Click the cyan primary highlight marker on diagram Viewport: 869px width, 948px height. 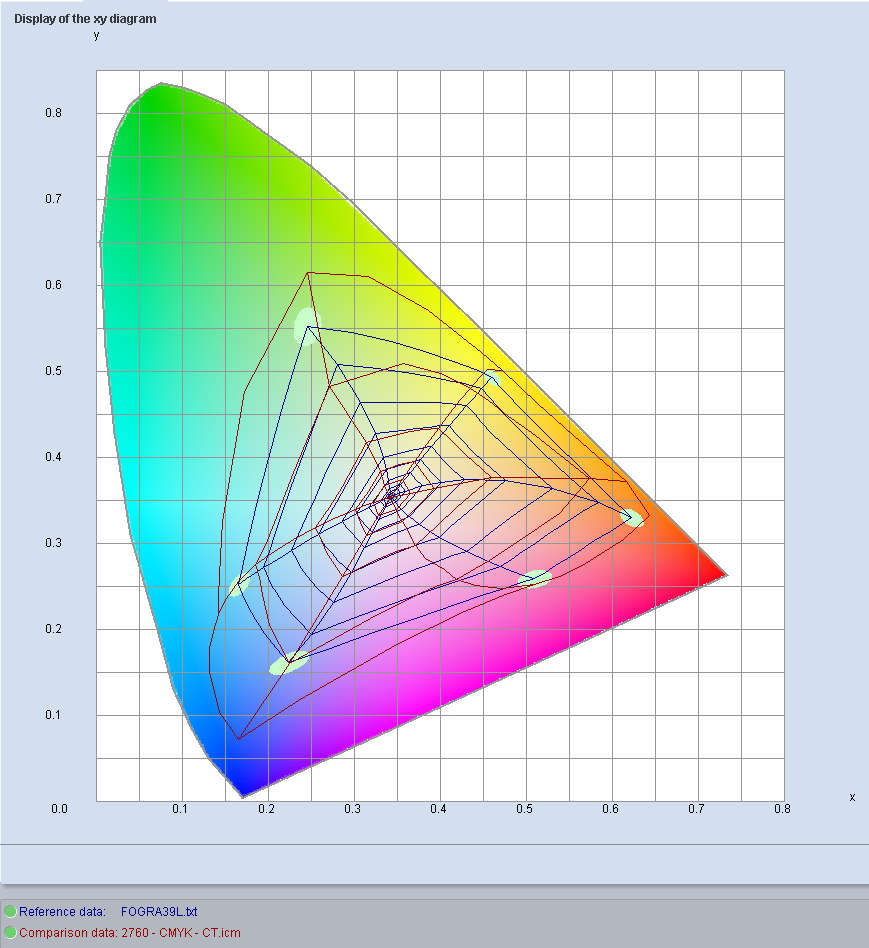(x=239, y=585)
